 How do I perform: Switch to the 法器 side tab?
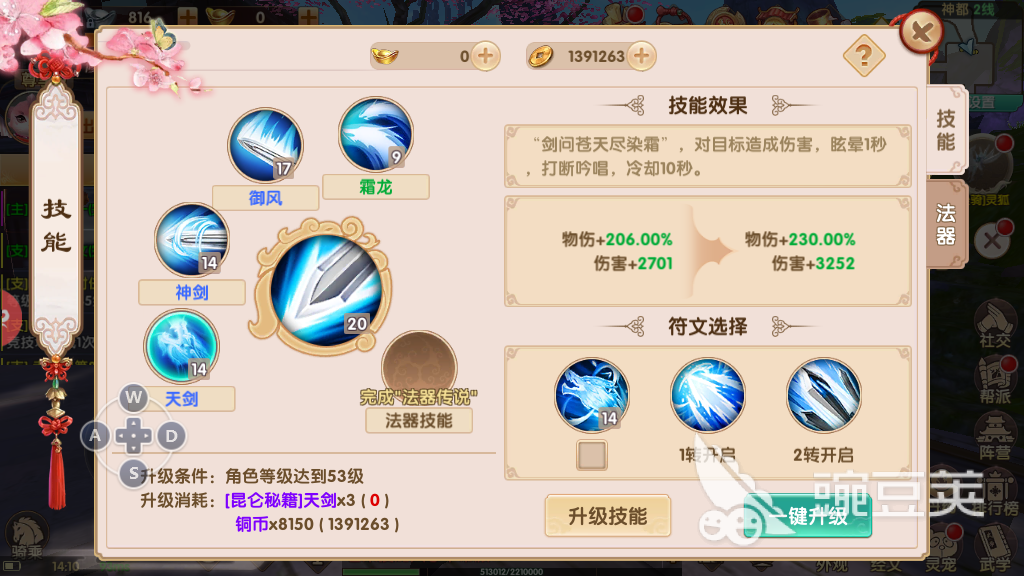946,224
